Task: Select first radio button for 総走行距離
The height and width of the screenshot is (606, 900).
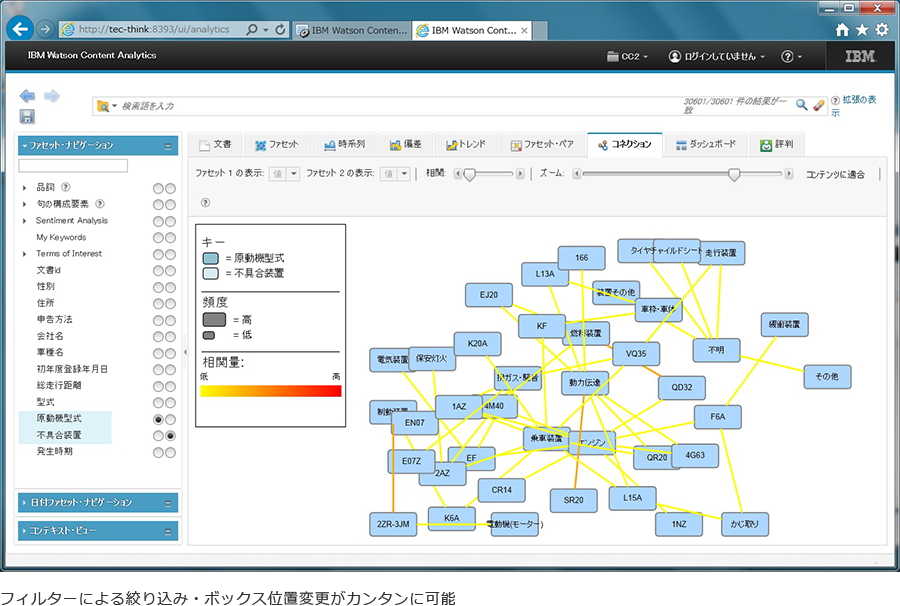Action: coord(158,387)
